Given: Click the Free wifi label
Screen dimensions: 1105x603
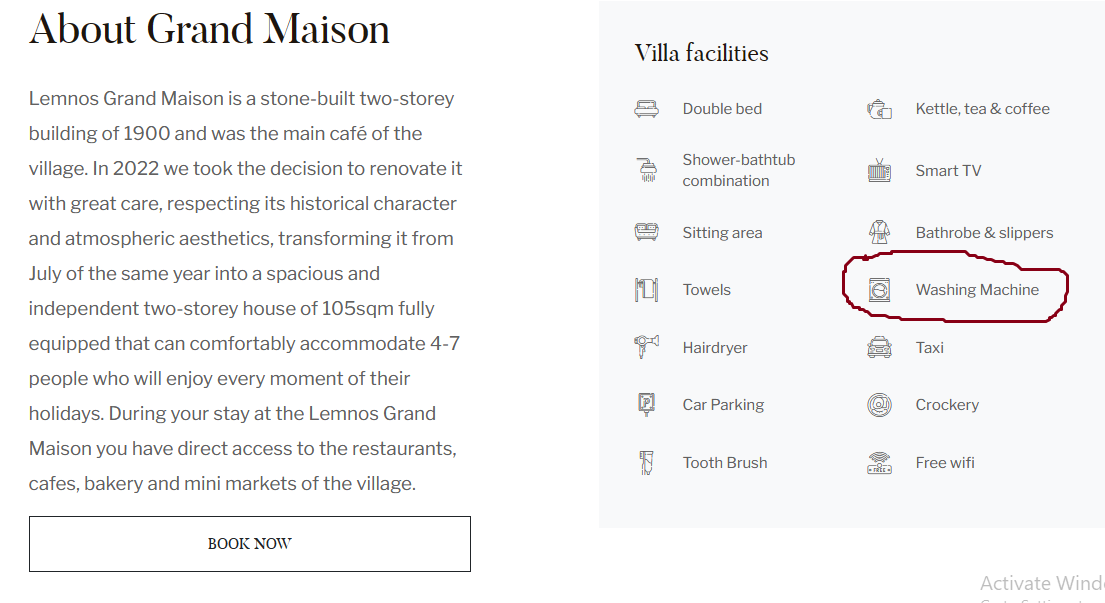Looking at the screenshot, I should click(x=945, y=463).
